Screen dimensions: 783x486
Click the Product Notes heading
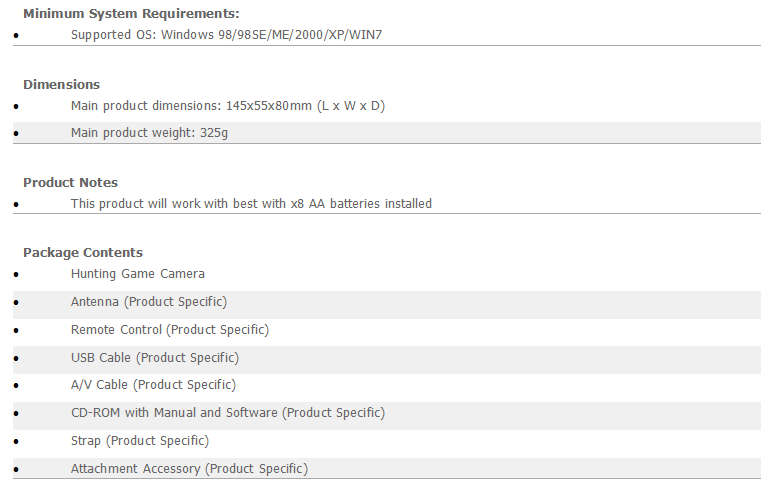point(70,183)
